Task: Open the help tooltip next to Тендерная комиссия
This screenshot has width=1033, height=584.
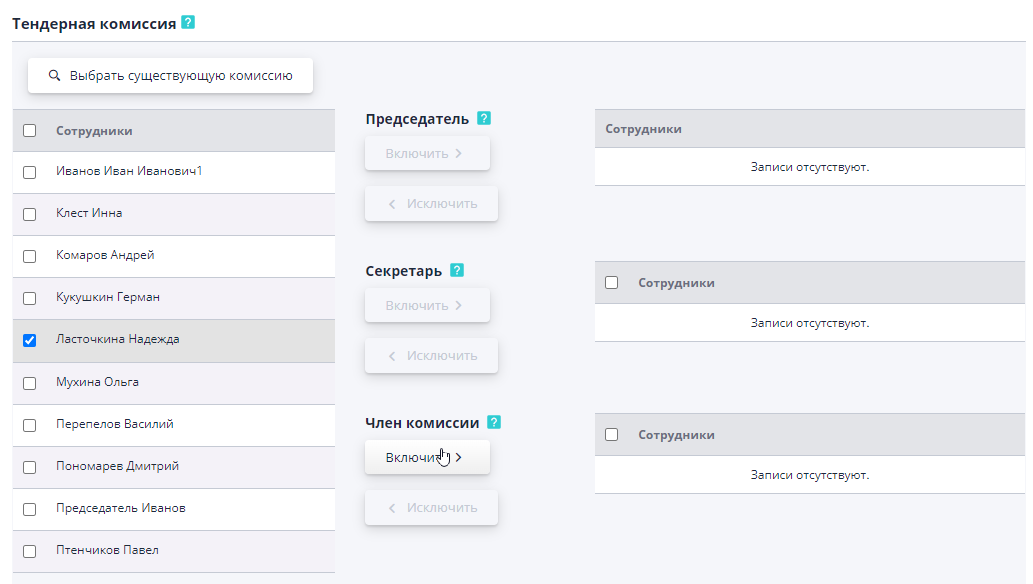Action: (186, 20)
